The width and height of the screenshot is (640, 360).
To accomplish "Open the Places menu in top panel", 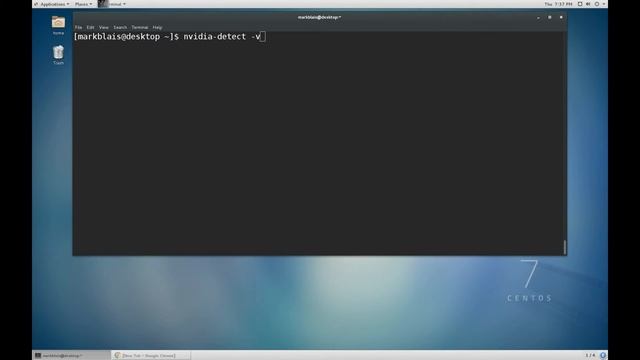I will pos(83,4).
